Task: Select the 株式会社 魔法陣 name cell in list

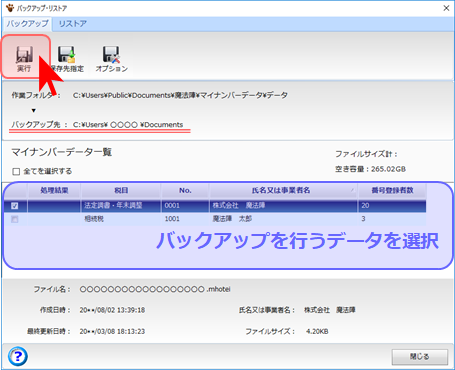Action: tap(283, 206)
